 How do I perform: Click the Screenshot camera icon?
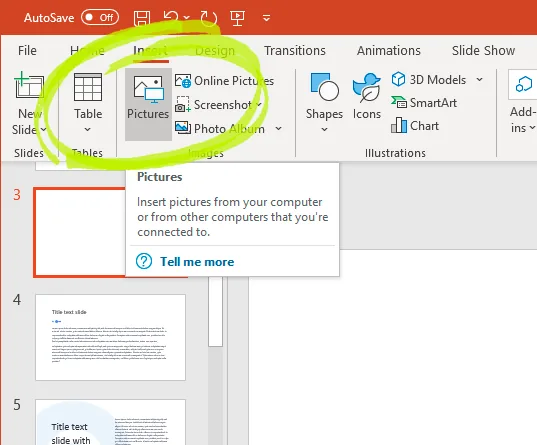(183, 104)
